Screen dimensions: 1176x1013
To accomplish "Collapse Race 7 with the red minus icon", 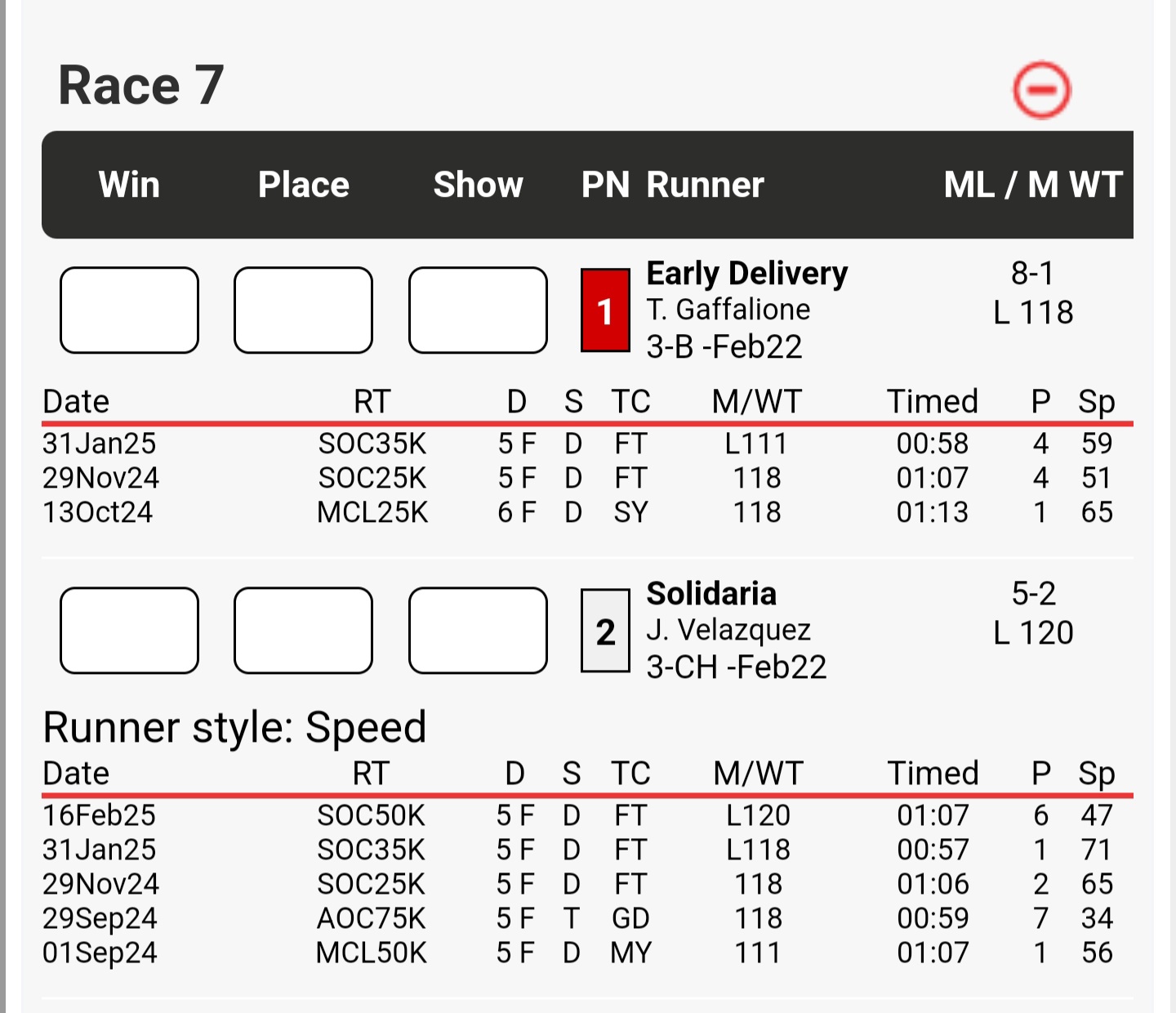I will [x=1041, y=89].
